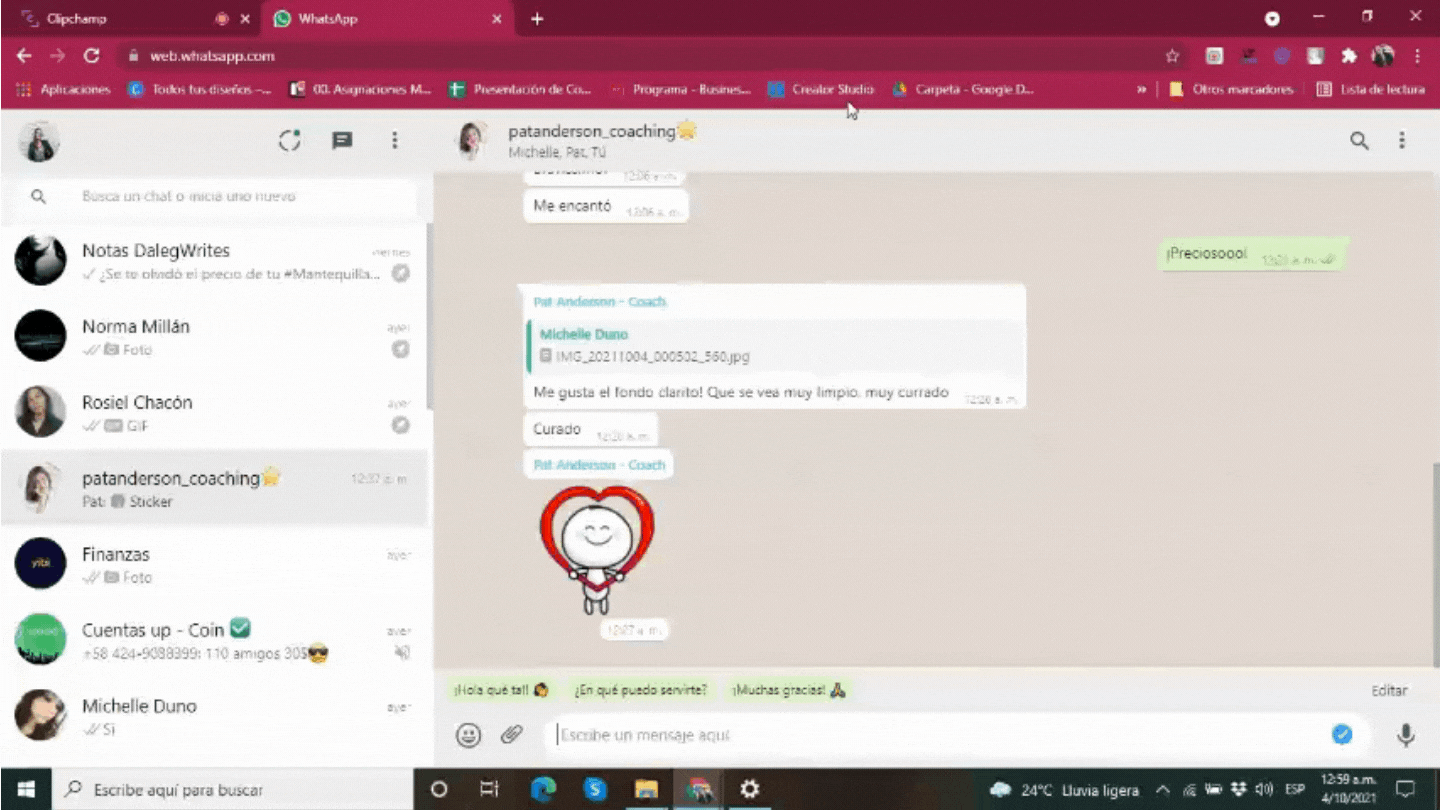Click the web.whatsapp.com address bar
1440x810 pixels.
pyautogui.click(x=640, y=56)
